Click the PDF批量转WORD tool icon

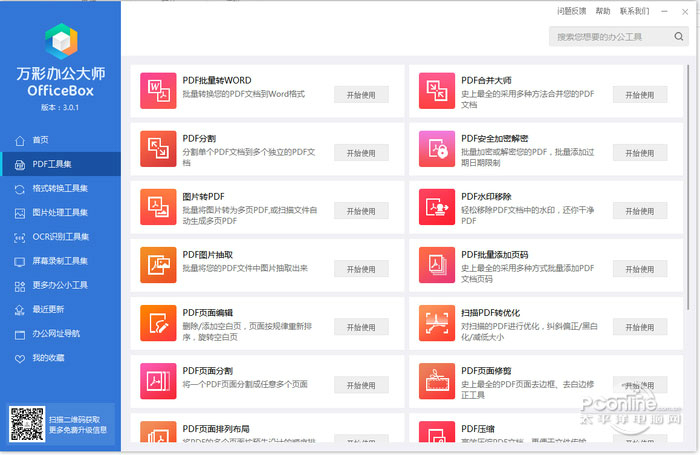(158, 91)
